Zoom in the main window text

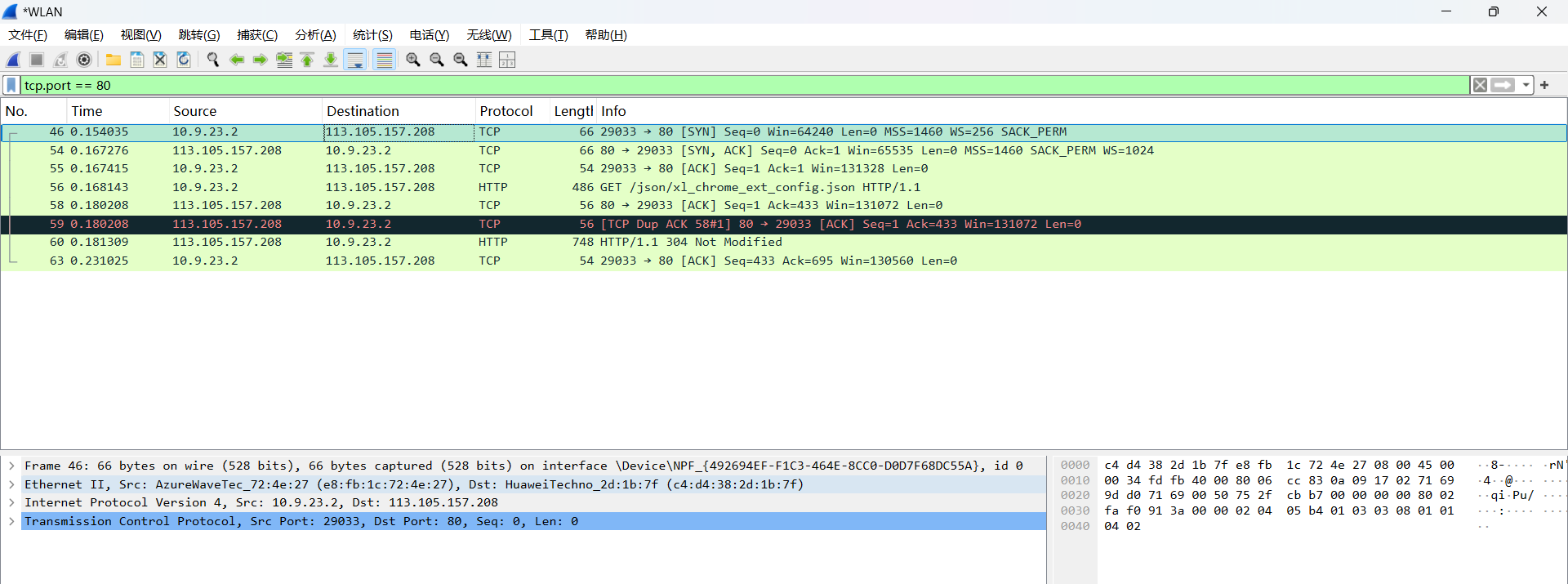click(413, 60)
